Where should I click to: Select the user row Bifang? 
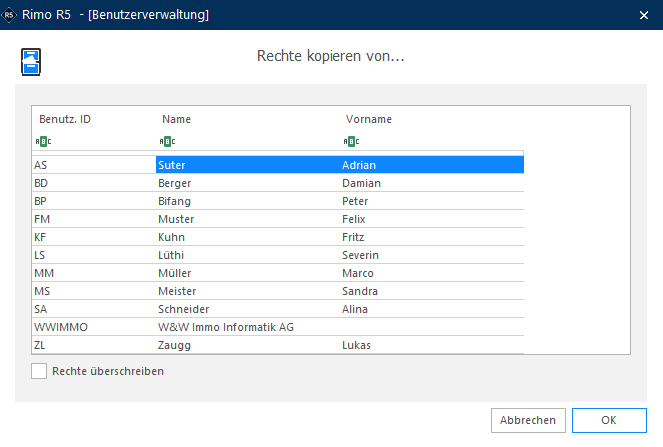point(278,201)
